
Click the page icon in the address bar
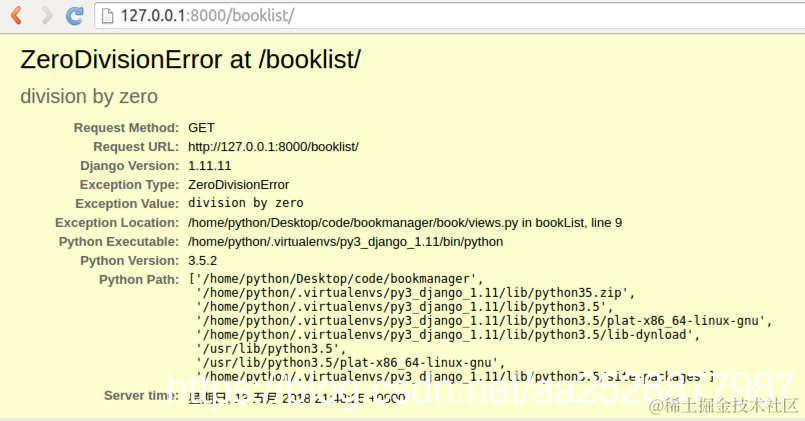107,16
